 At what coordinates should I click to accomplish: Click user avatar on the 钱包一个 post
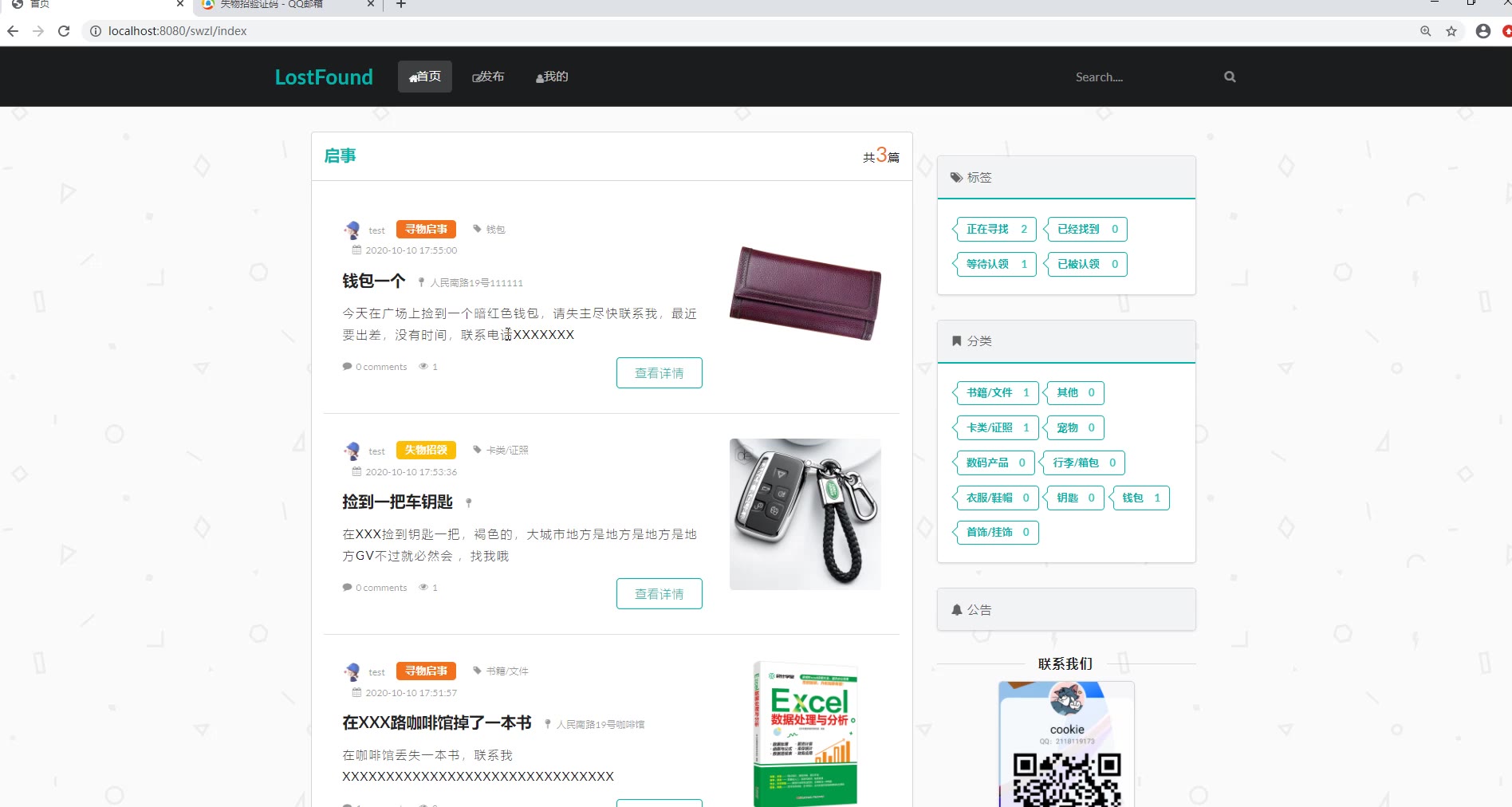(x=352, y=230)
